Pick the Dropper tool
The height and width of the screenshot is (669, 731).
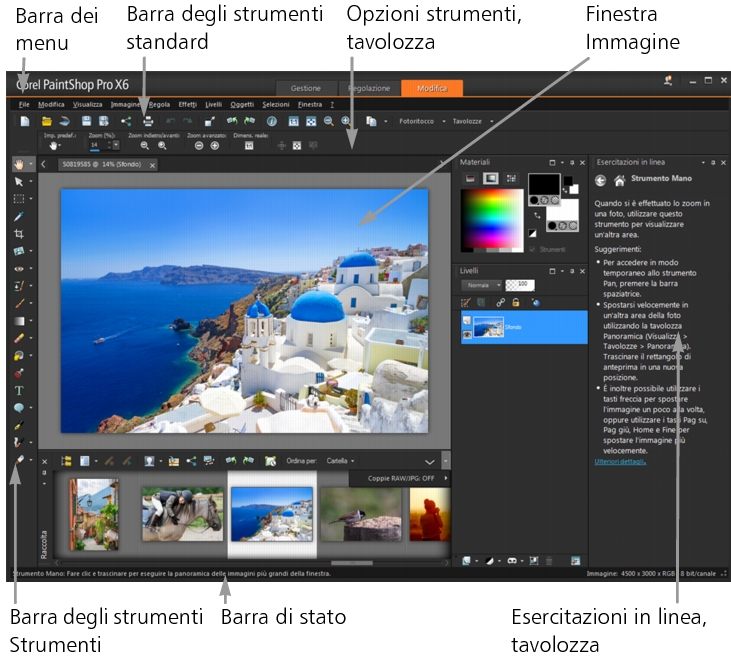pos(20,215)
